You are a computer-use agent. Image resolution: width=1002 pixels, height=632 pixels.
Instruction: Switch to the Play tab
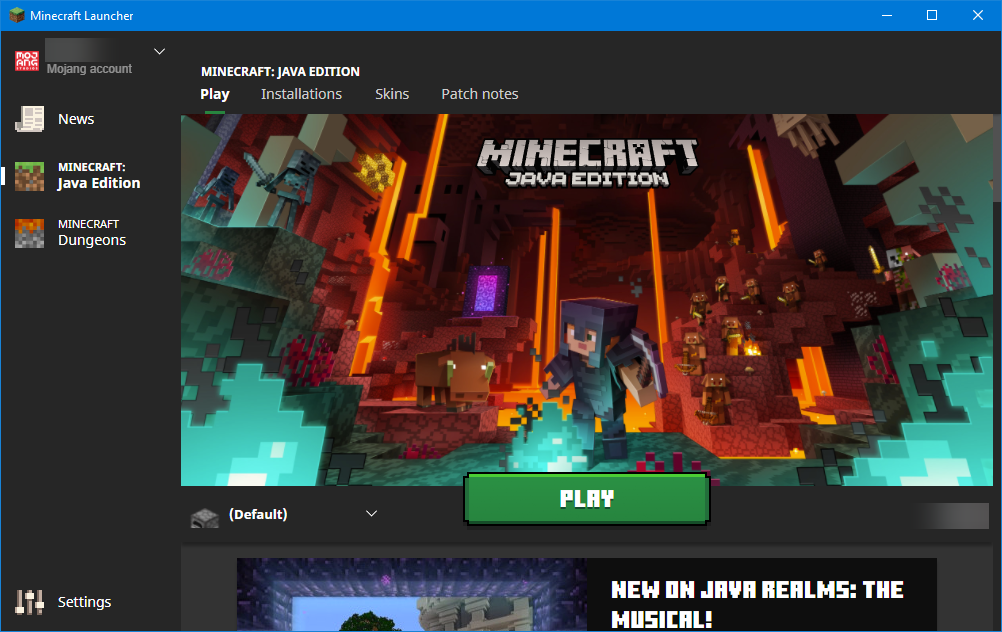click(215, 94)
